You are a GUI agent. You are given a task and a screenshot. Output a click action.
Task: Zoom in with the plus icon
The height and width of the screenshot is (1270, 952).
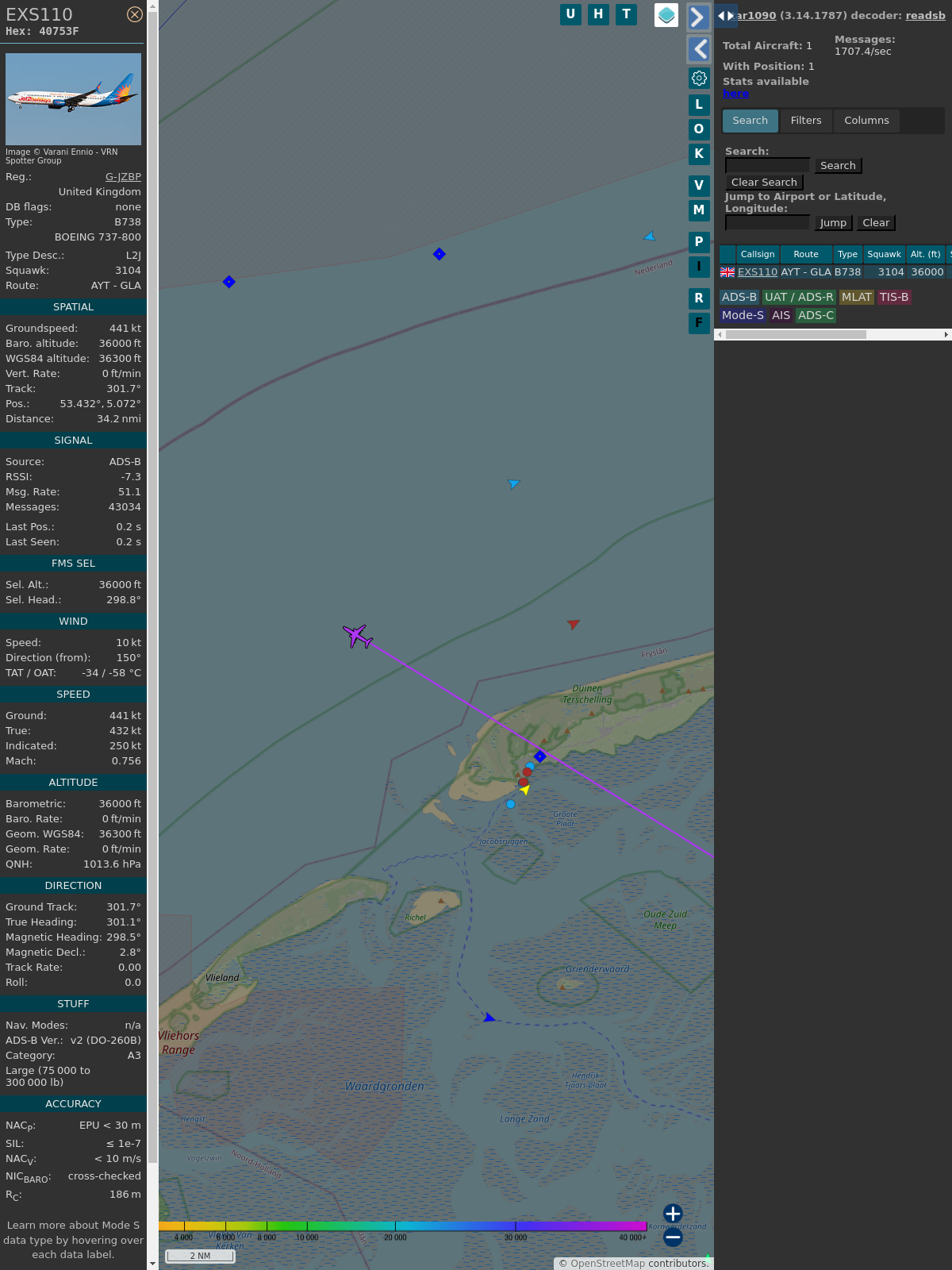point(673,1214)
